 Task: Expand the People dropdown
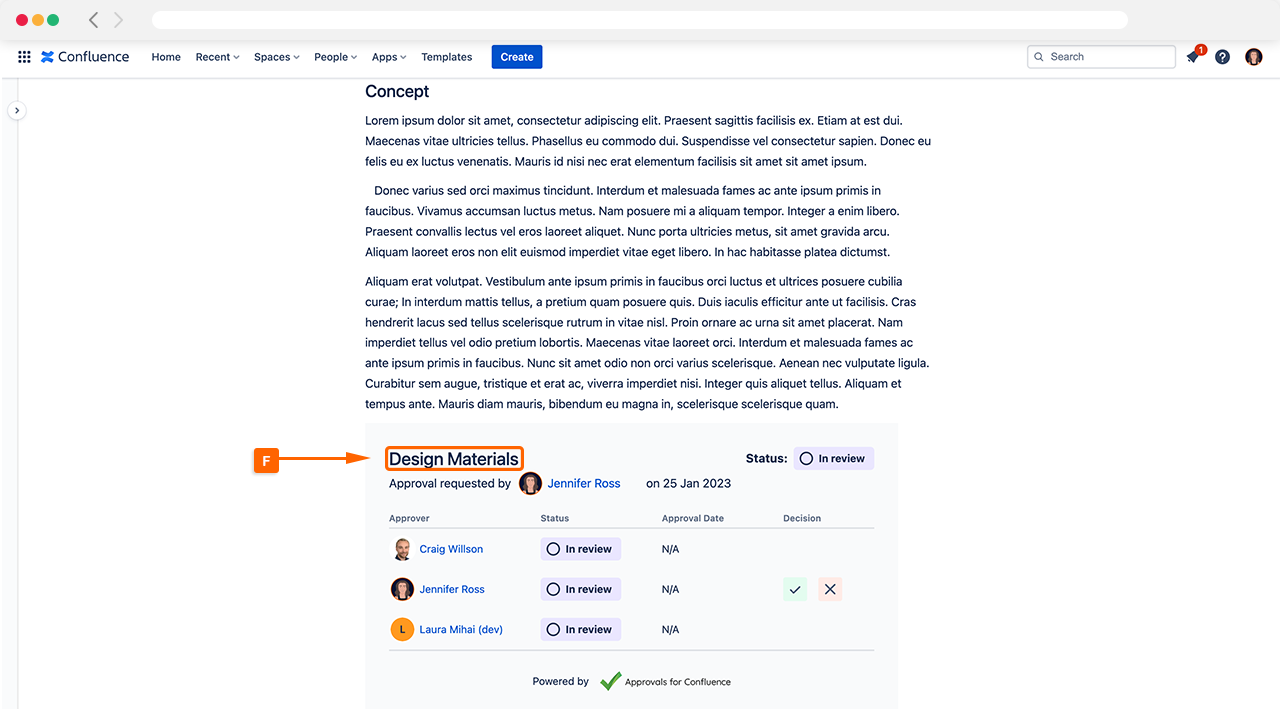(x=335, y=57)
